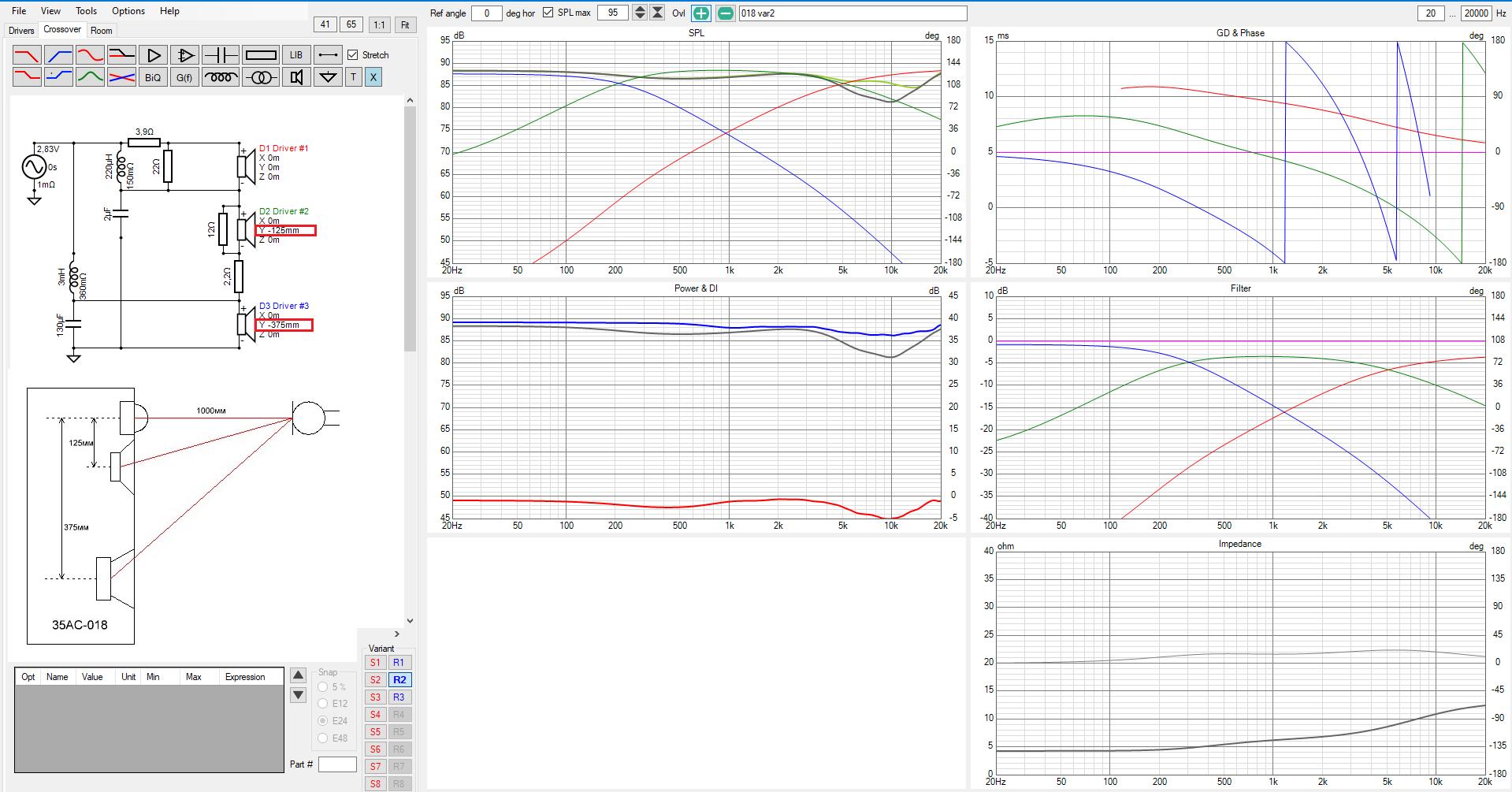The width and height of the screenshot is (1512, 792).
Task: Expand the panel with the right chevron
Action: pyautogui.click(x=397, y=634)
